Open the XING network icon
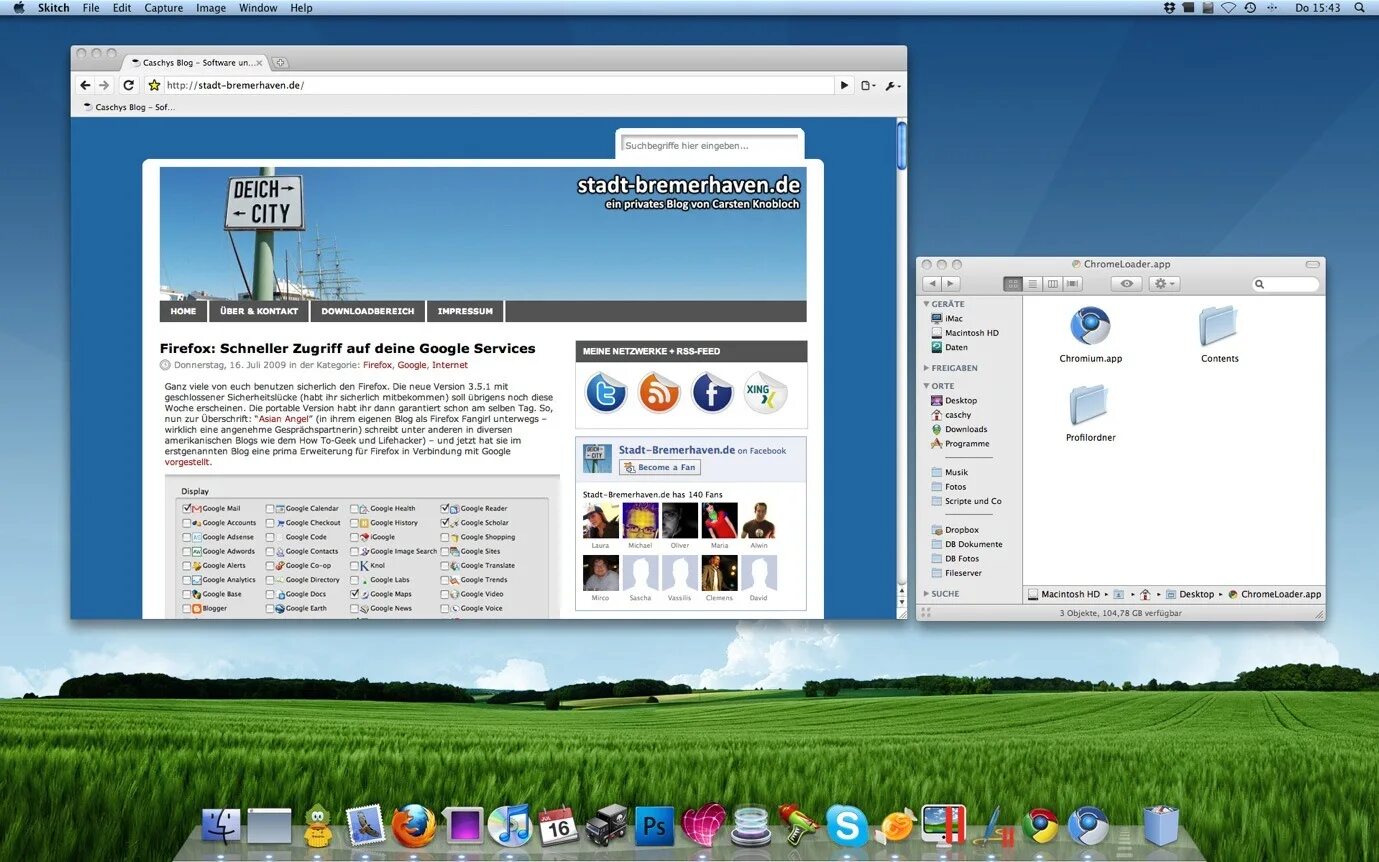The height and width of the screenshot is (862, 1379). [765, 392]
